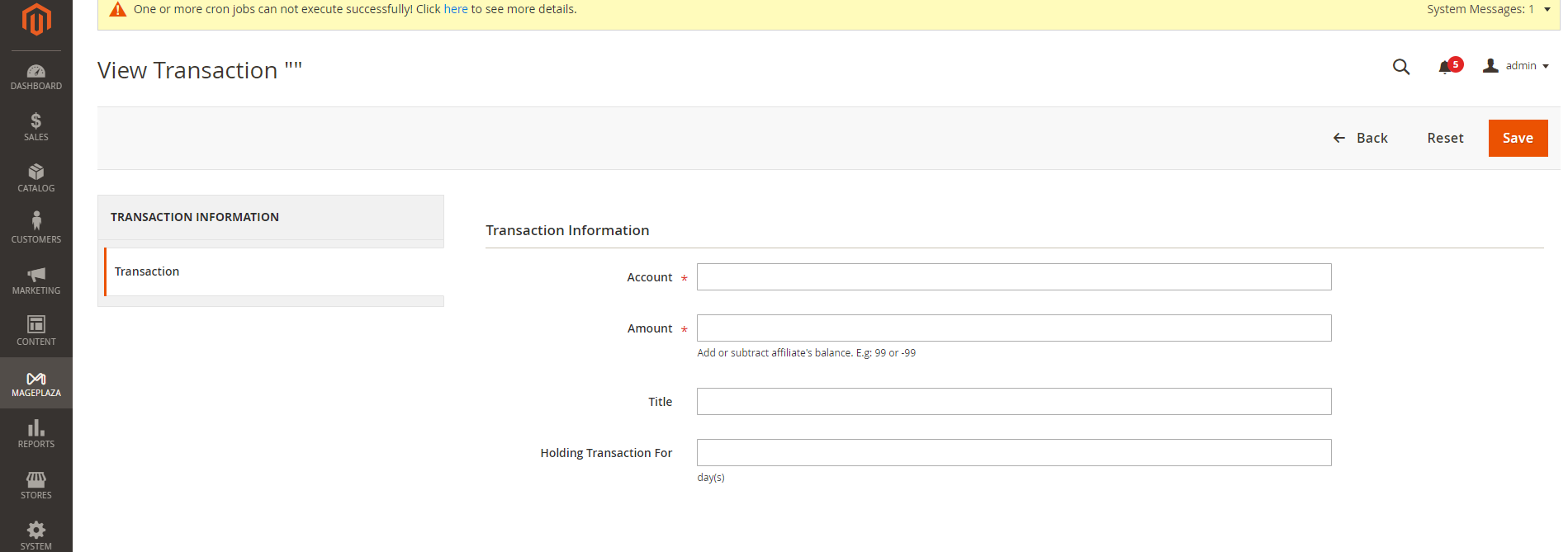Go Back using the Back button

point(1361,138)
